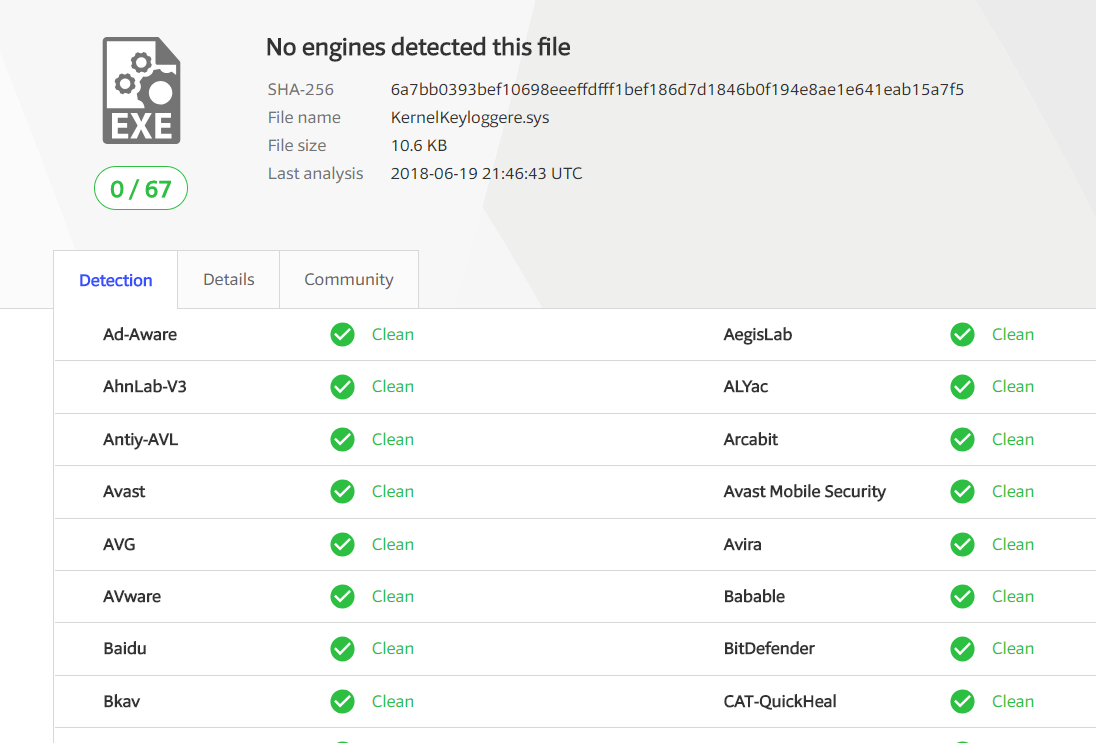Click the check icon for Avast Mobile Security
Screen dimensions: 1096x743
[962, 491]
